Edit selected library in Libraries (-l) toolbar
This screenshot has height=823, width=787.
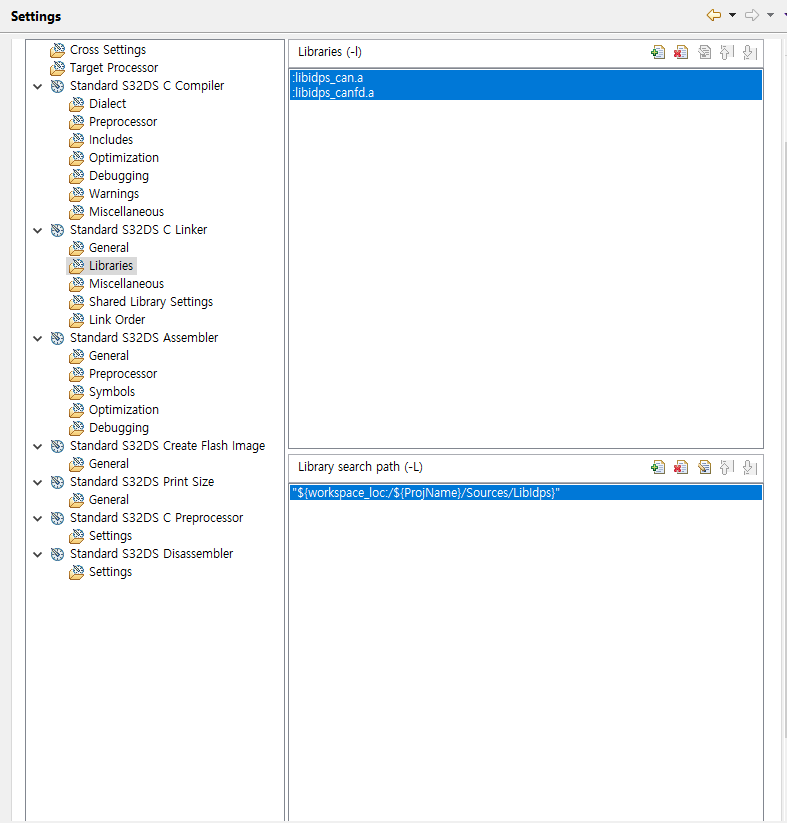point(704,52)
